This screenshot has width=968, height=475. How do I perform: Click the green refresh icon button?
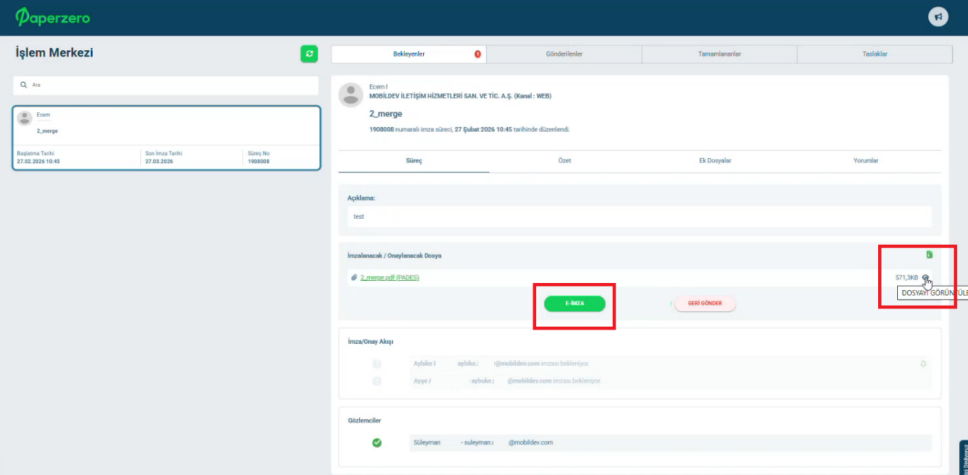309,54
